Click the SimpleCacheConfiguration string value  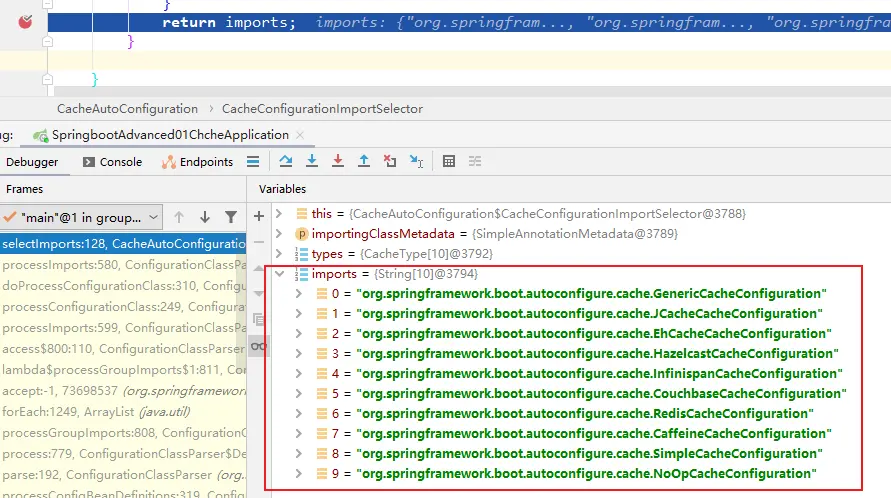click(x=589, y=454)
